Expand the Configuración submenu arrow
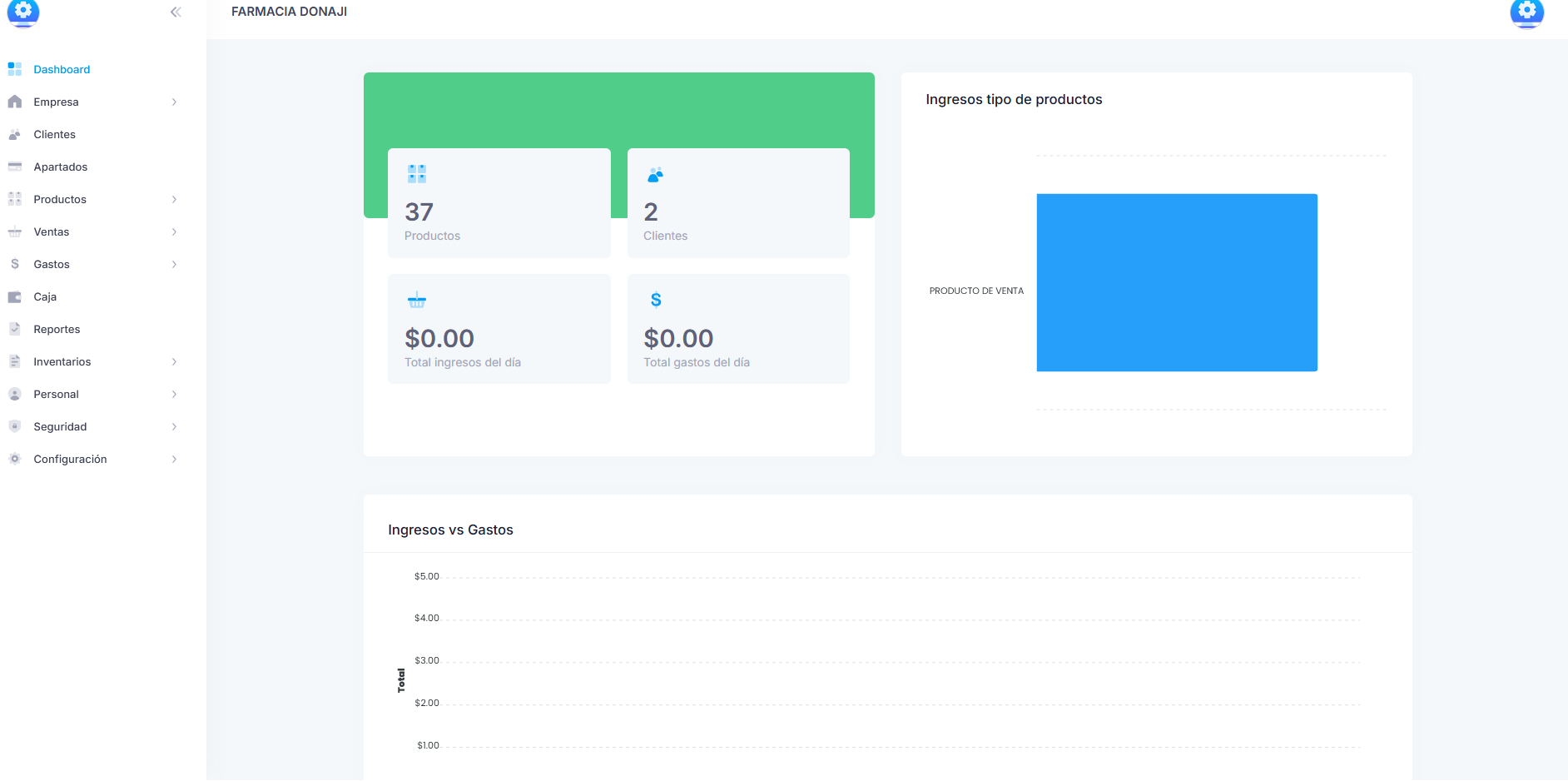Viewport: 1568px width, 781px height. tap(174, 459)
